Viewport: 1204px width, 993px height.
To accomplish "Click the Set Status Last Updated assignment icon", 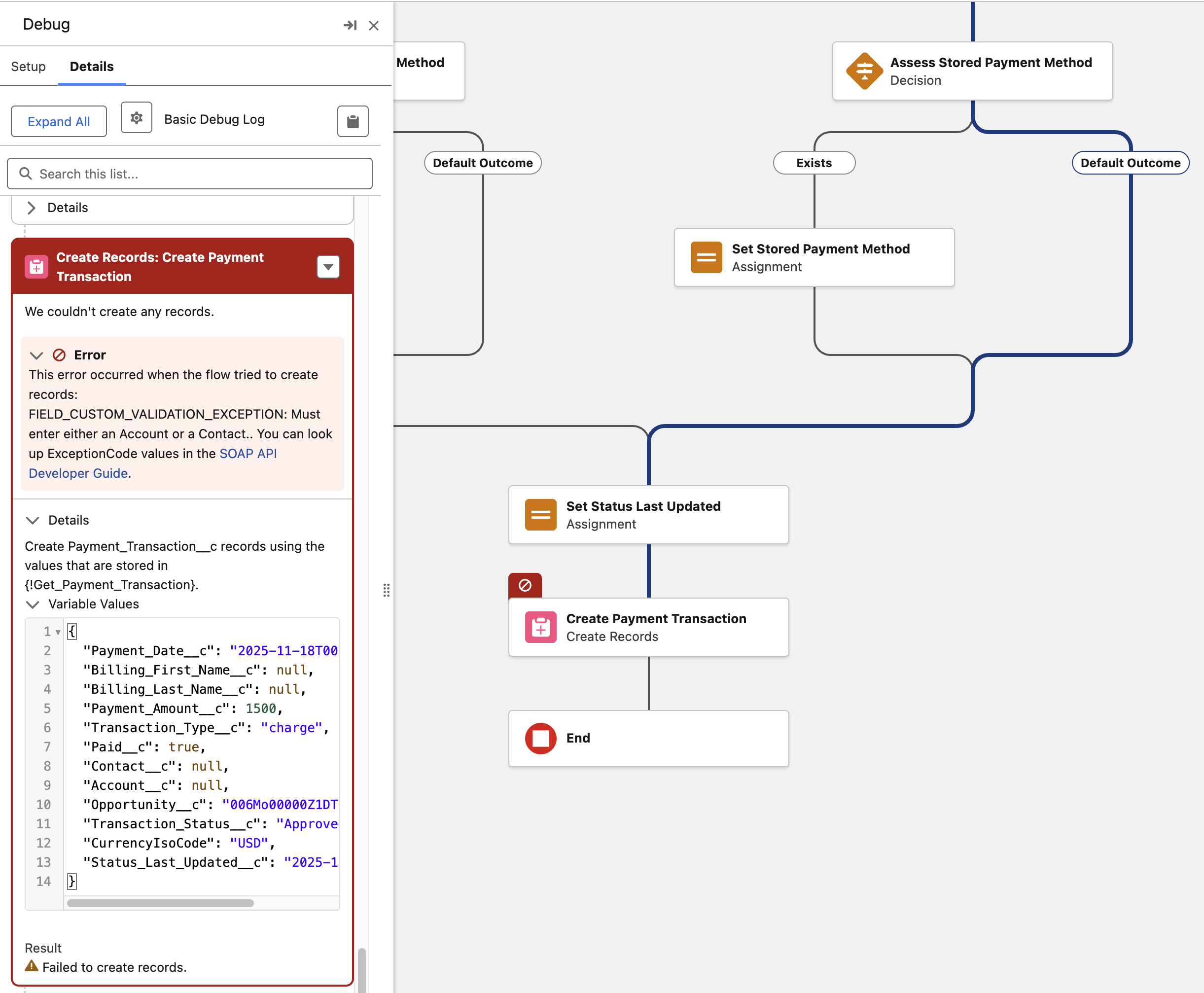I will 540,515.
